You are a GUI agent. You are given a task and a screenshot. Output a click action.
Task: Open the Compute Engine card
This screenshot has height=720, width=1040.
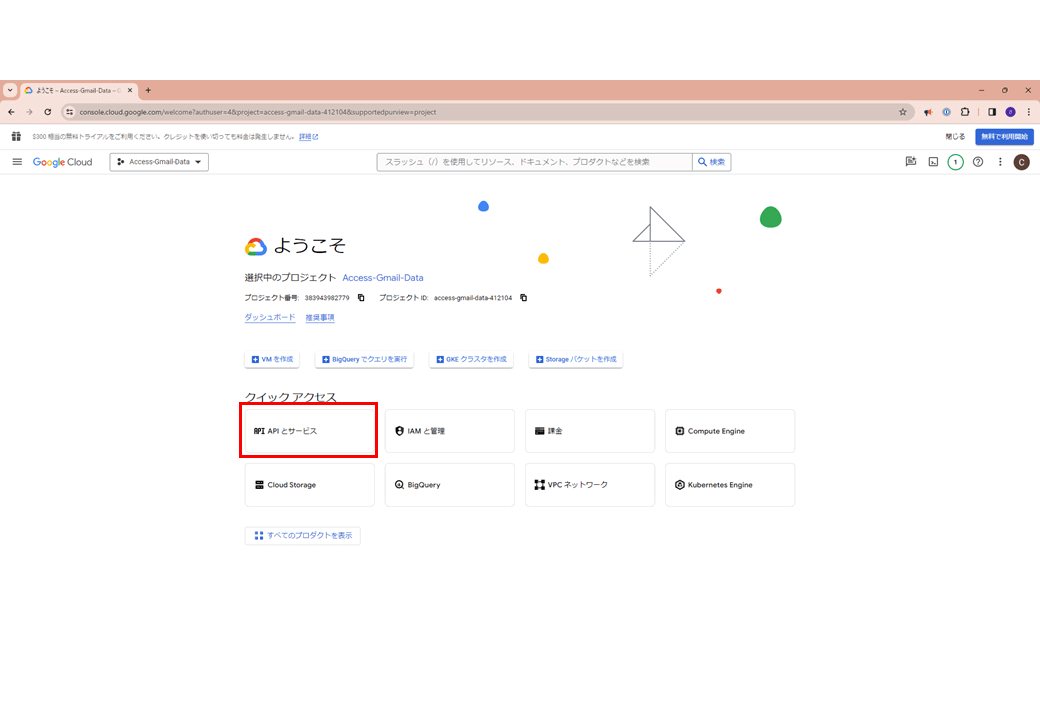pyautogui.click(x=730, y=431)
